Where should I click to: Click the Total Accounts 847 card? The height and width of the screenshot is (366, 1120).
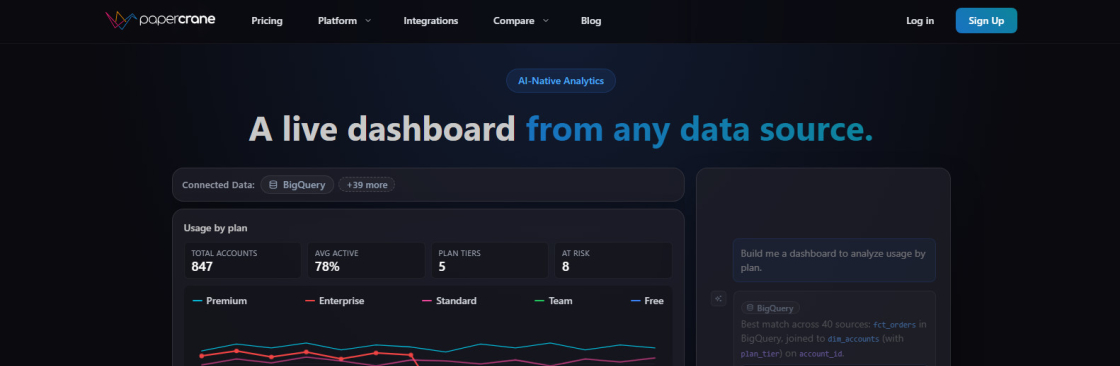(x=243, y=260)
